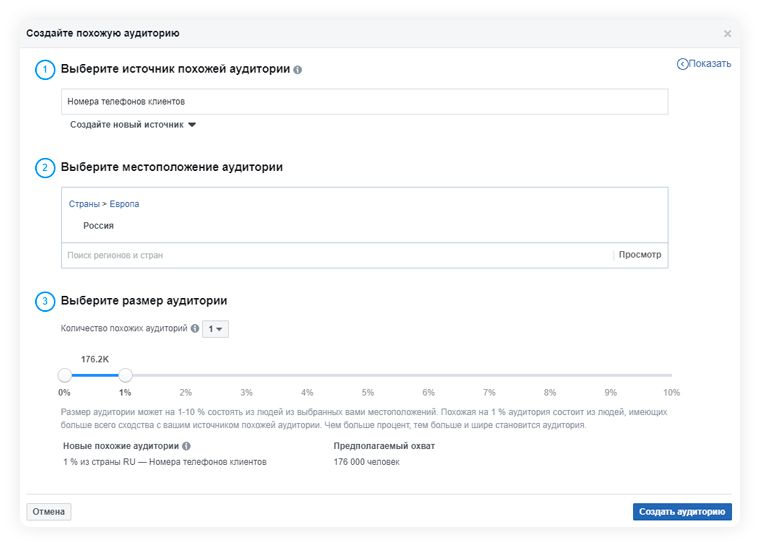760x547 pixels.
Task: Click the slider handle at 1%
Action: pos(125,375)
